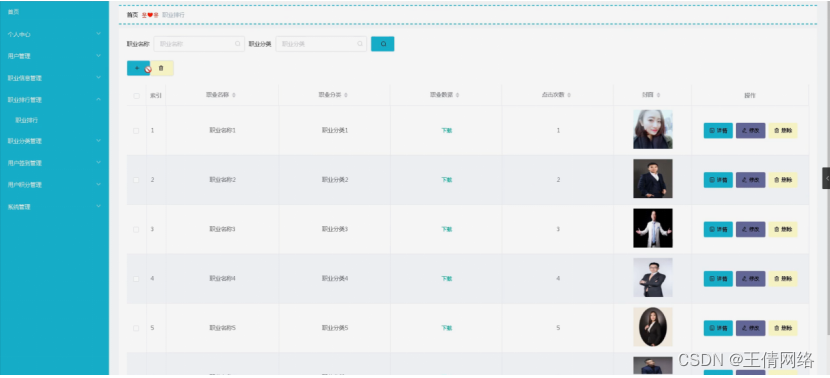Image resolution: width=830 pixels, height=378 pixels.
Task: Focus the 职业名称 search input field
Action: [x=199, y=44]
